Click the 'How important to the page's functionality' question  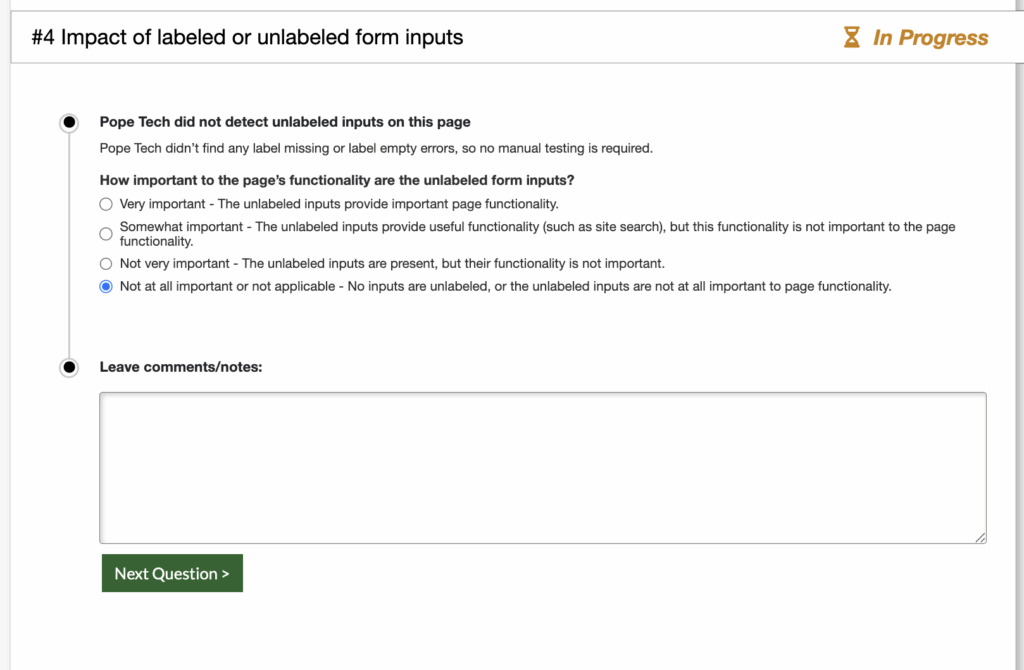coord(337,181)
